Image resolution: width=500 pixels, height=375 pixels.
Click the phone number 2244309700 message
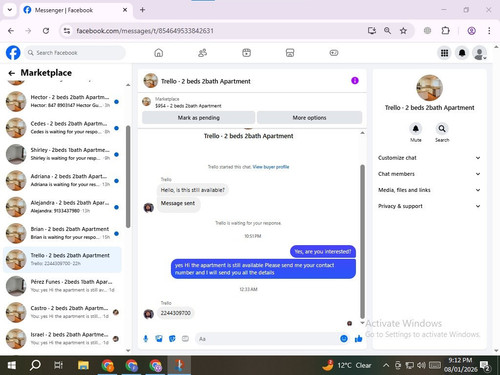[x=176, y=313]
